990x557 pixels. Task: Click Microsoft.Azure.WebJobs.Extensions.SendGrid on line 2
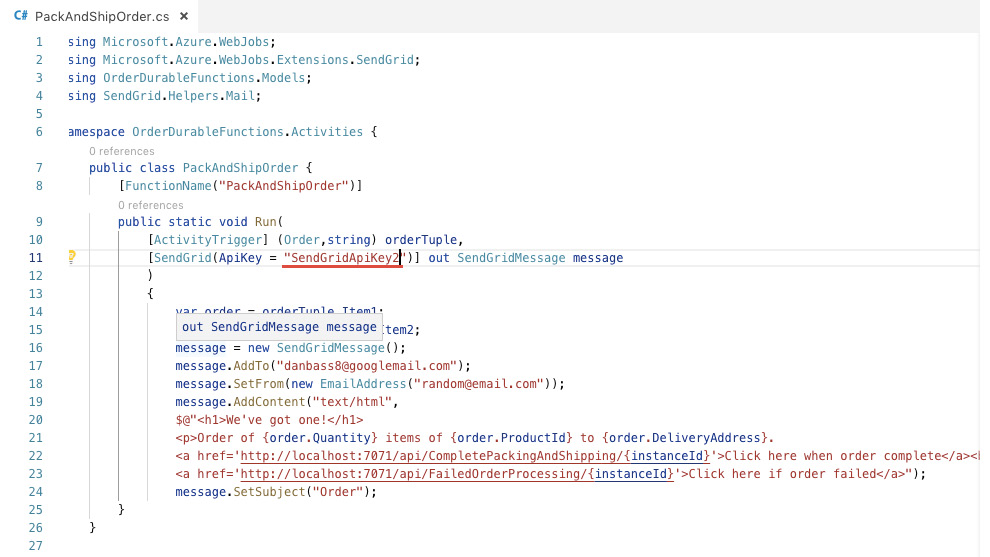[x=258, y=60]
